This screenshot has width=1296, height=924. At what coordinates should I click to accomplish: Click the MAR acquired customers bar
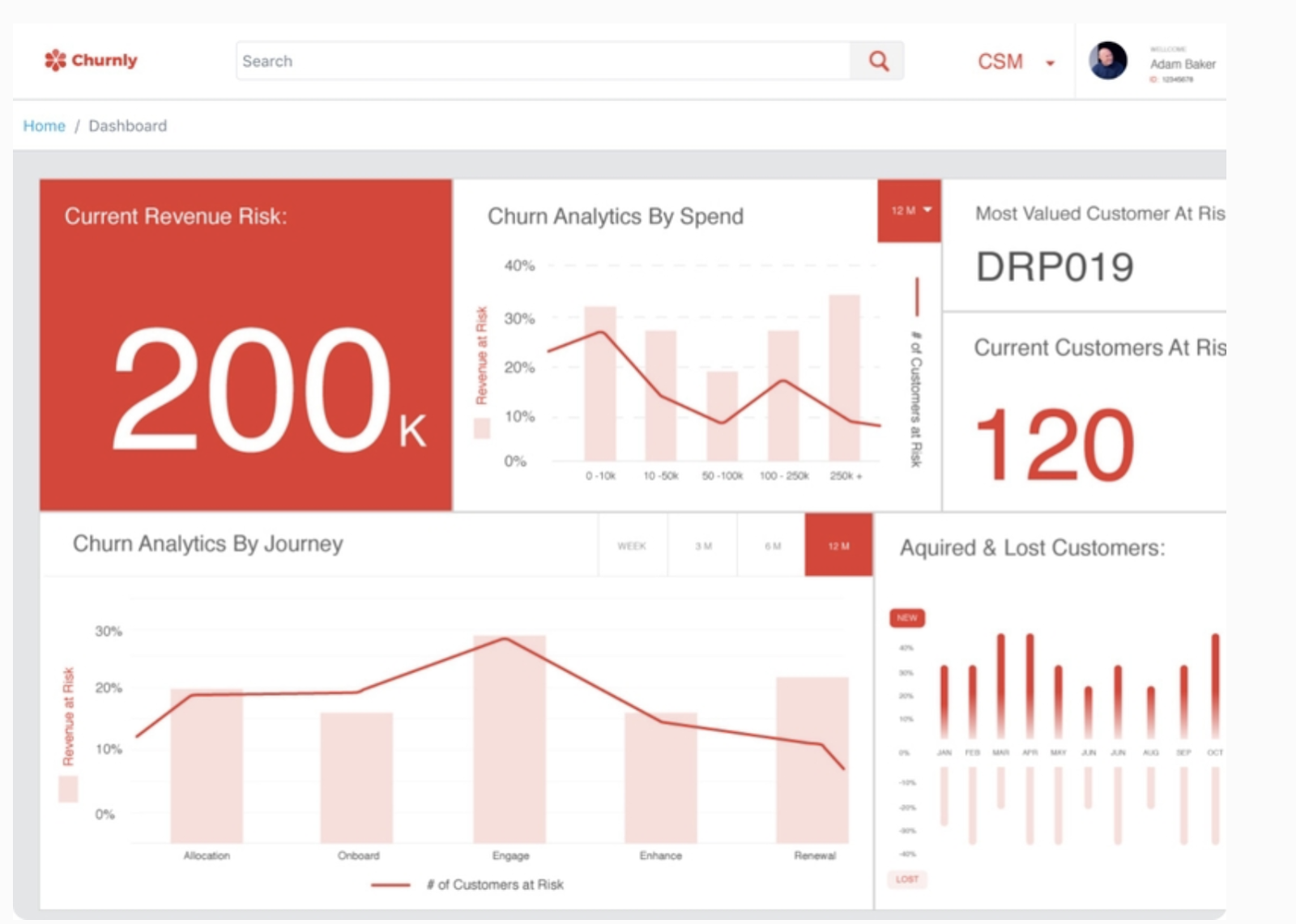coord(1001,685)
